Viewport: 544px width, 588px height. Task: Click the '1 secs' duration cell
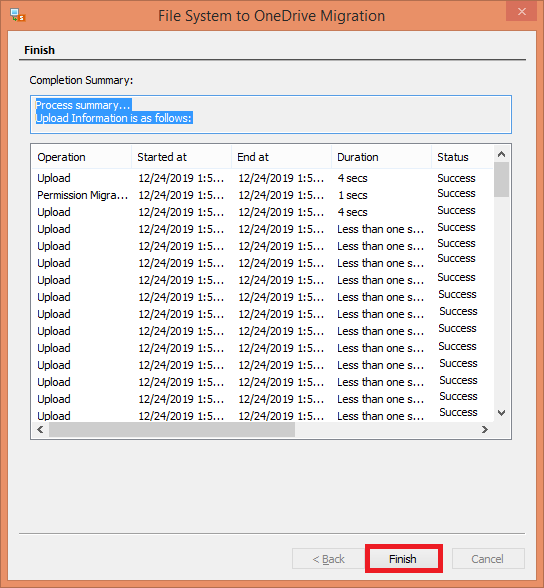(352, 195)
